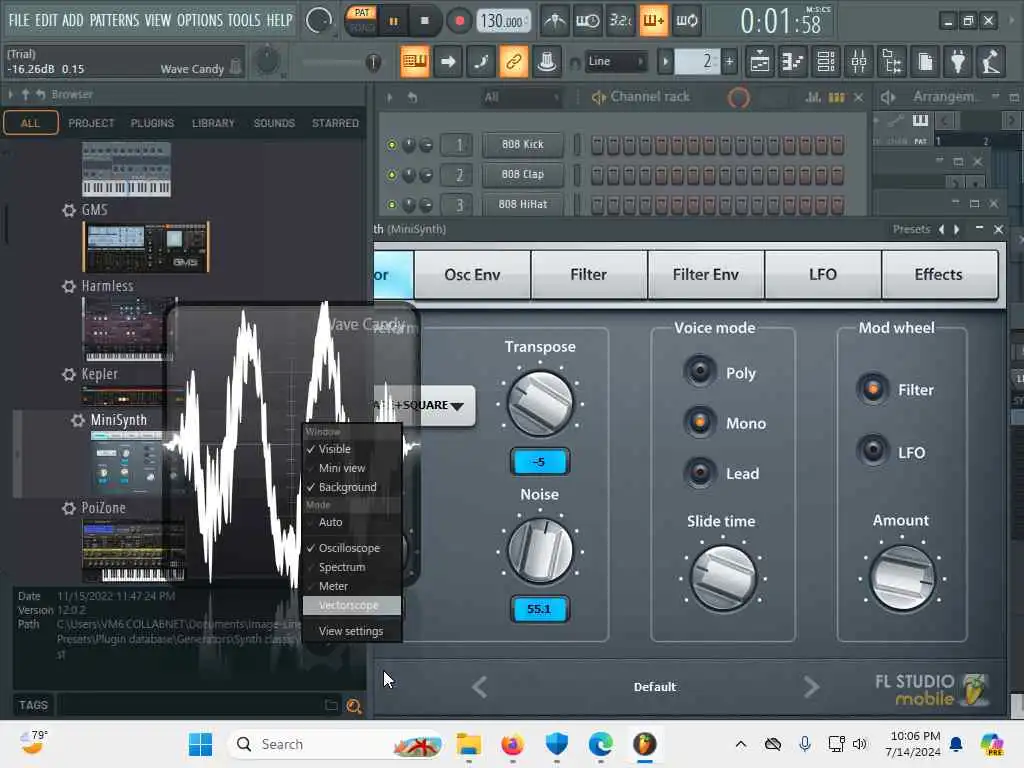
Task: Stop playback with the stop button
Action: coord(424,22)
